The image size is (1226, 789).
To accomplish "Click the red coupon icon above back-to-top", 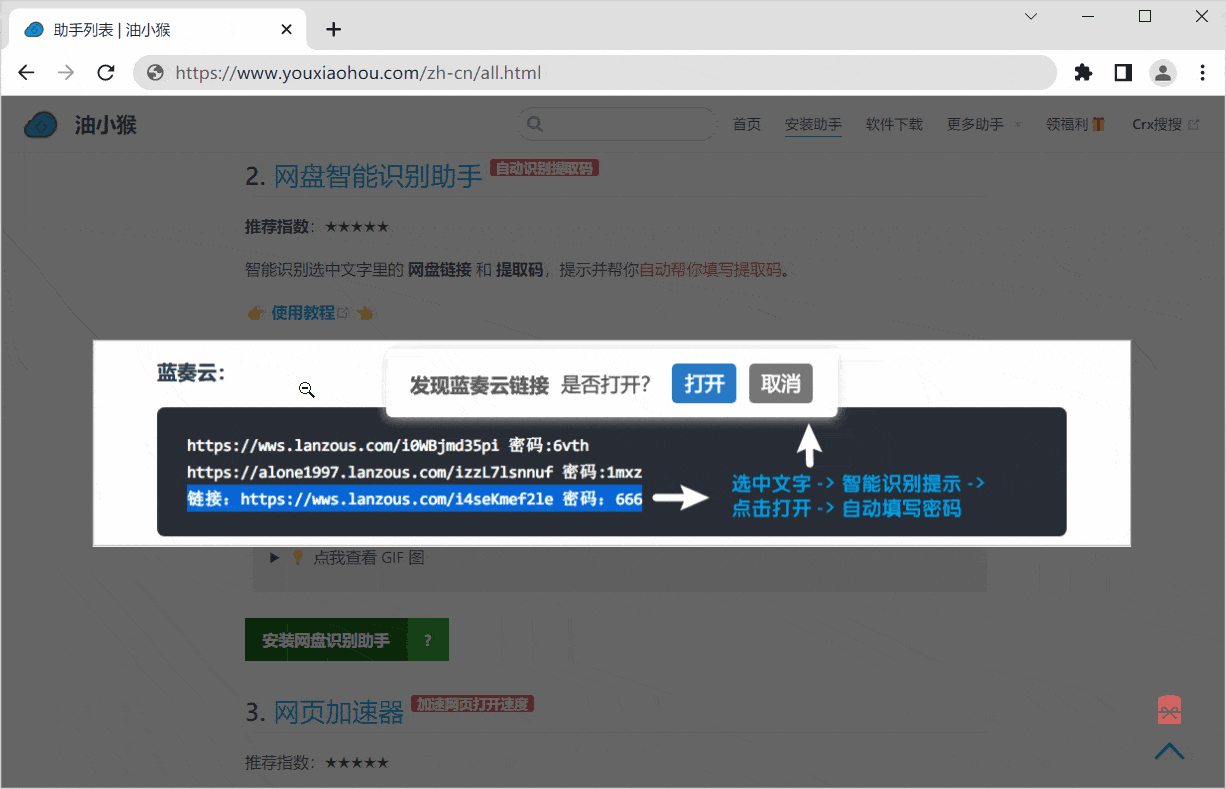I will (x=1170, y=709).
